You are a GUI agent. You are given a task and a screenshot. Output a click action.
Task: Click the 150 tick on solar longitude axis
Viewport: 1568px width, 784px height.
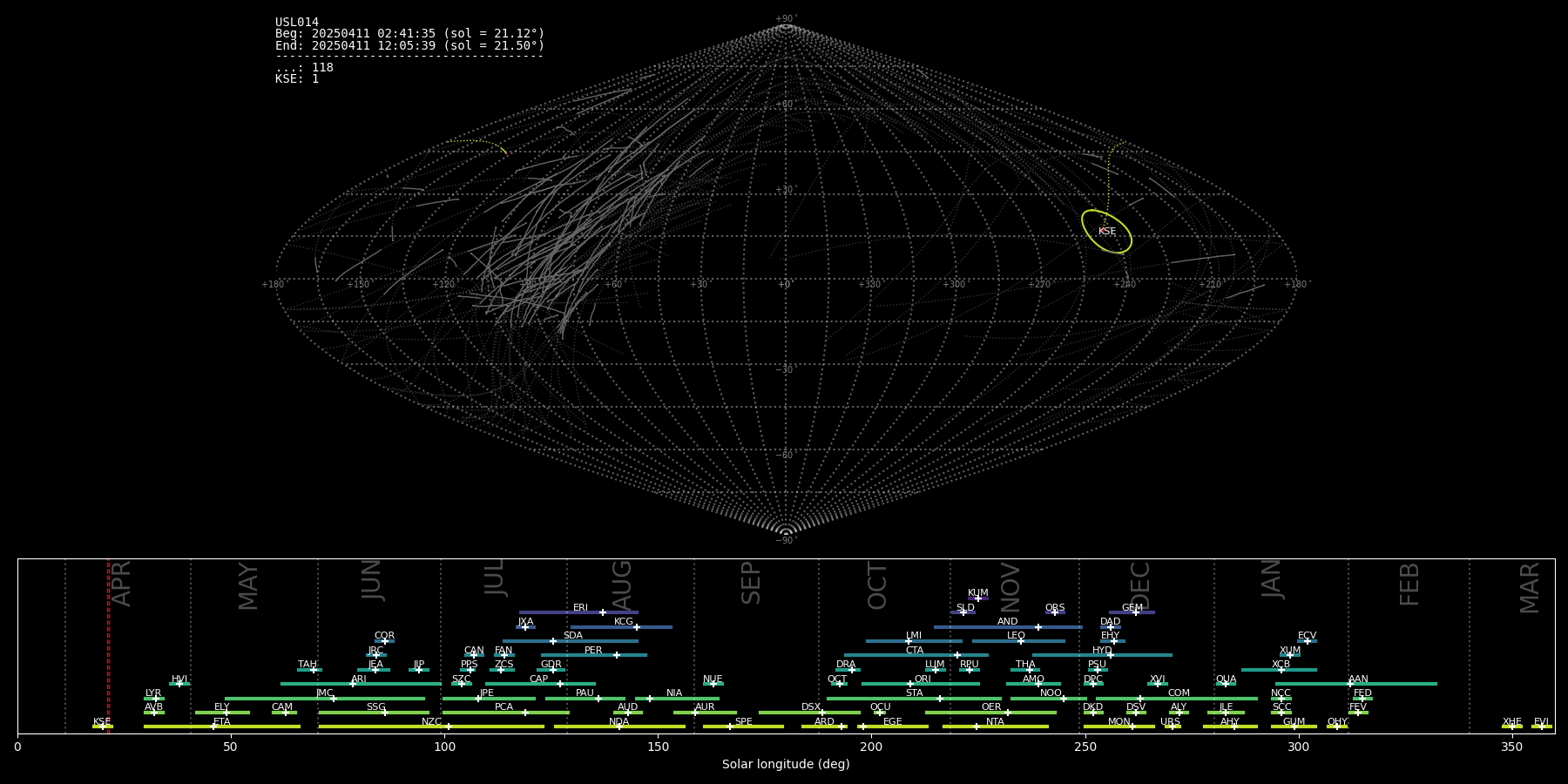coord(658,747)
